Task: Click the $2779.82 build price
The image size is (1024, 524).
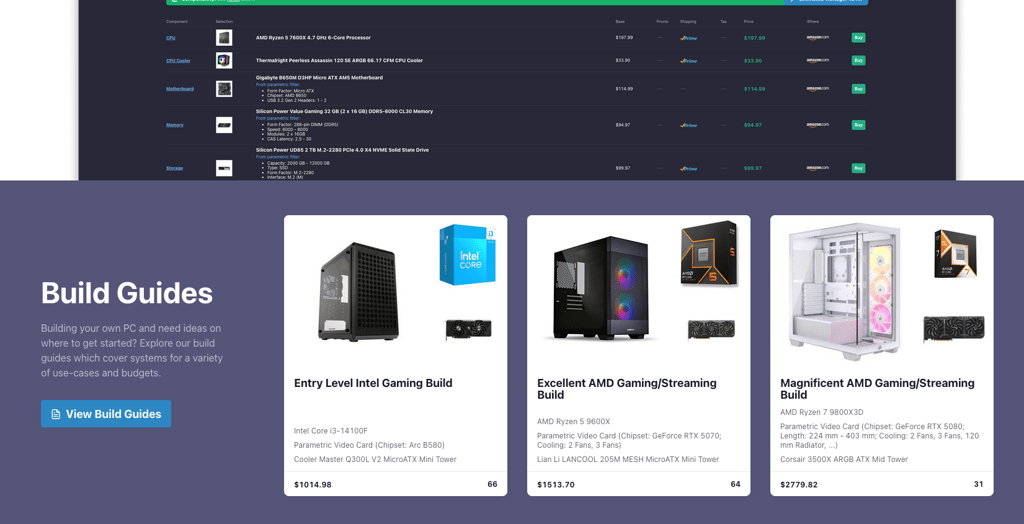Action: tap(799, 485)
